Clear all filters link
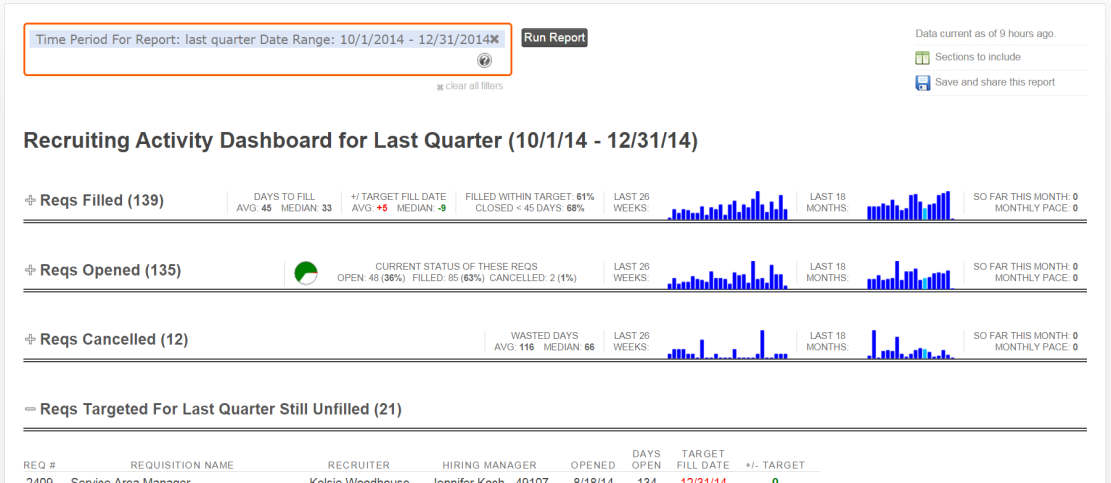The image size is (1111, 483). (x=470, y=86)
